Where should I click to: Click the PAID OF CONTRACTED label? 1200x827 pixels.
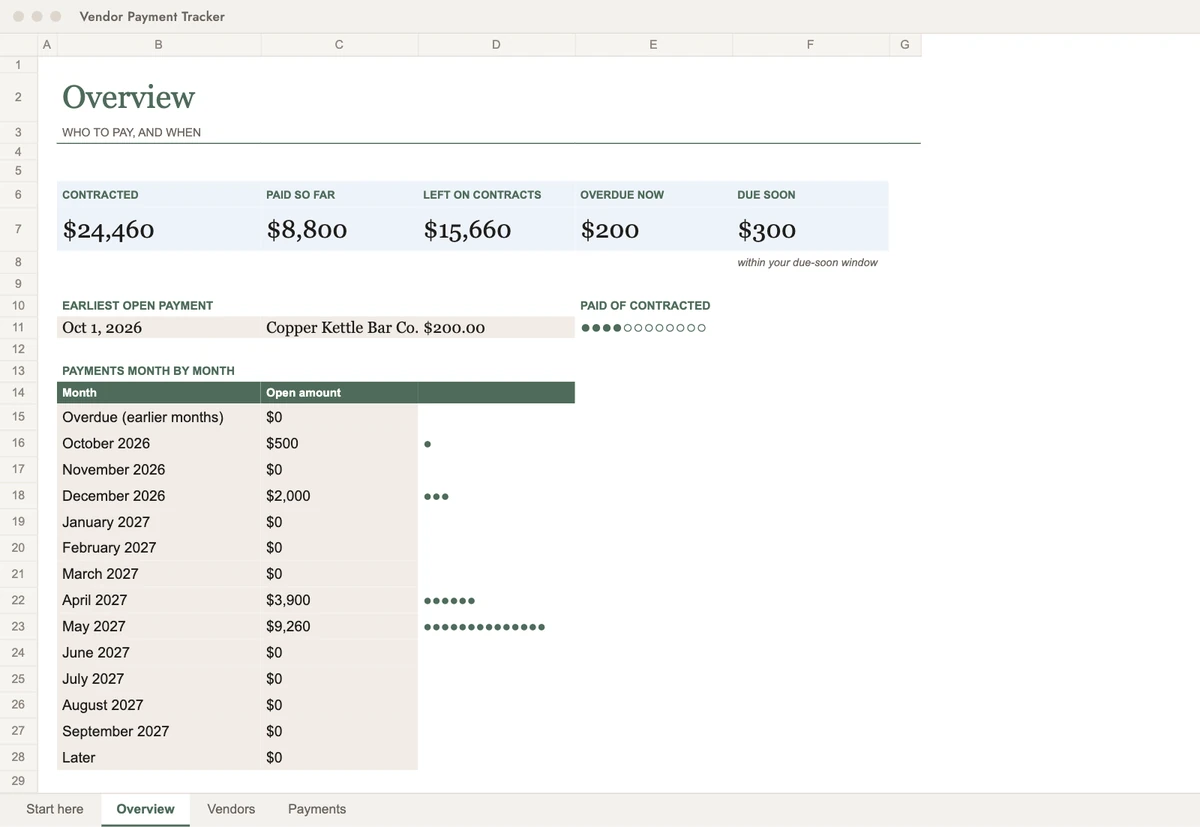645,305
